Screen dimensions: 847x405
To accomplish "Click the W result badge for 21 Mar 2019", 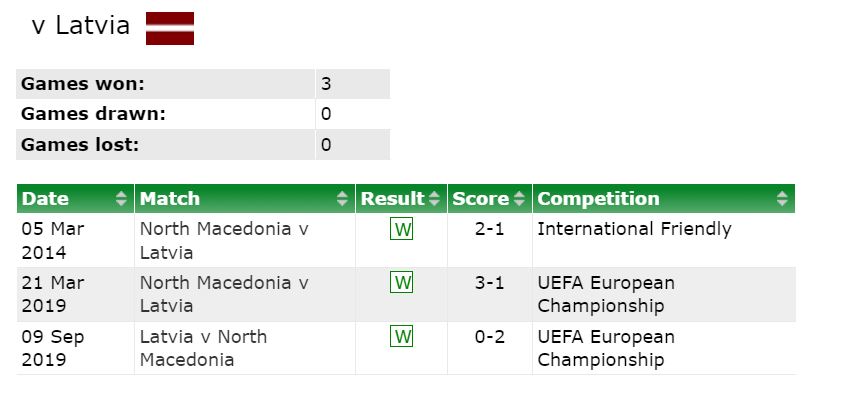I will tap(401, 282).
